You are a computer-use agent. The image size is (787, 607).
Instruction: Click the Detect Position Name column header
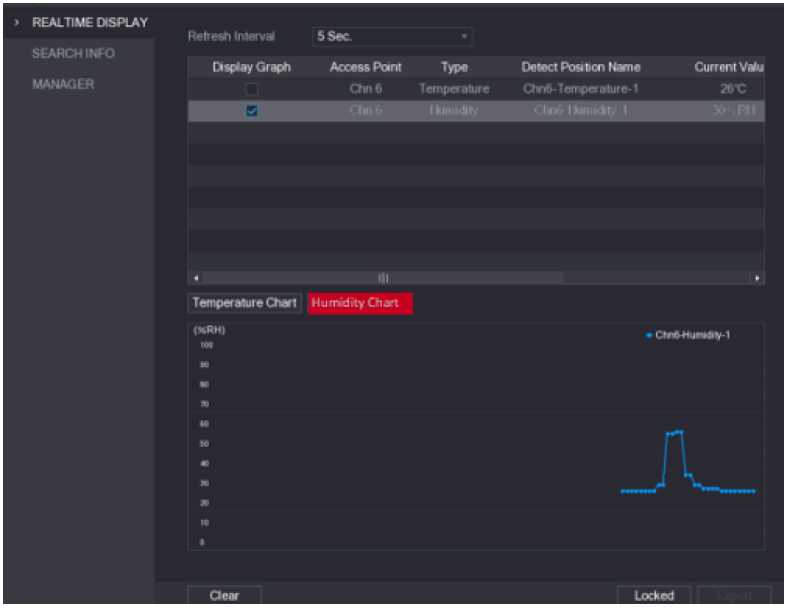coord(581,67)
